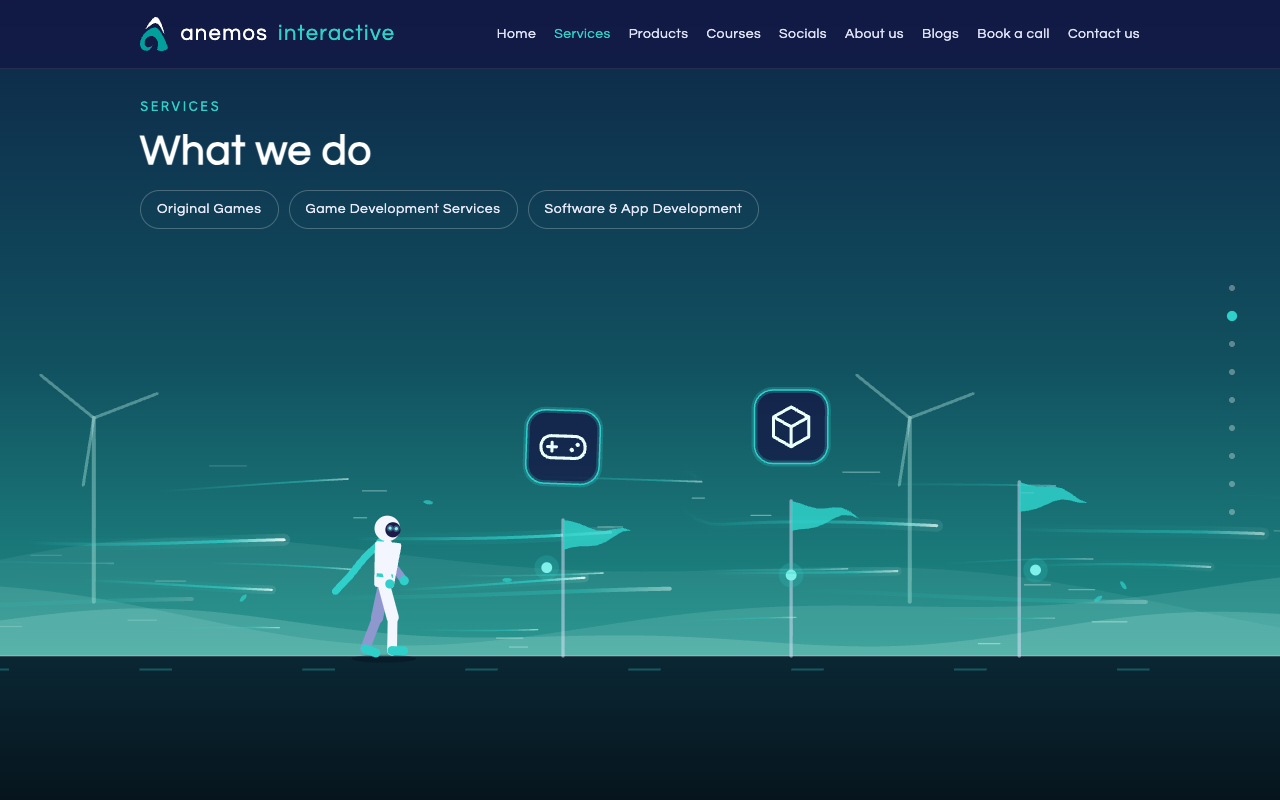
Task: Jump to the first section dot
Action: coord(1232,288)
